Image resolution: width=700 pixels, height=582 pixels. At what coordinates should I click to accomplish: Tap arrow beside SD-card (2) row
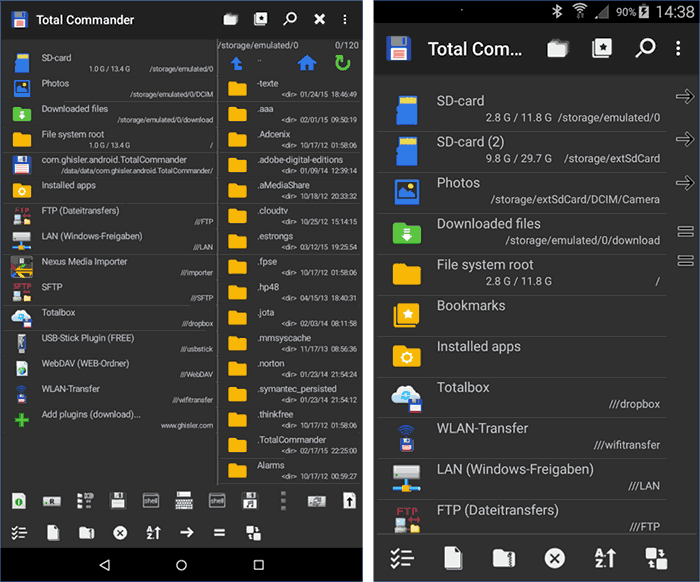tap(685, 139)
